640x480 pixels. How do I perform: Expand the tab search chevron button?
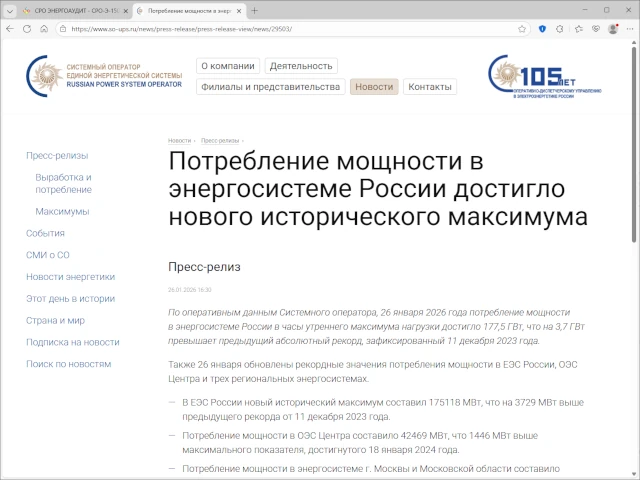10,11
